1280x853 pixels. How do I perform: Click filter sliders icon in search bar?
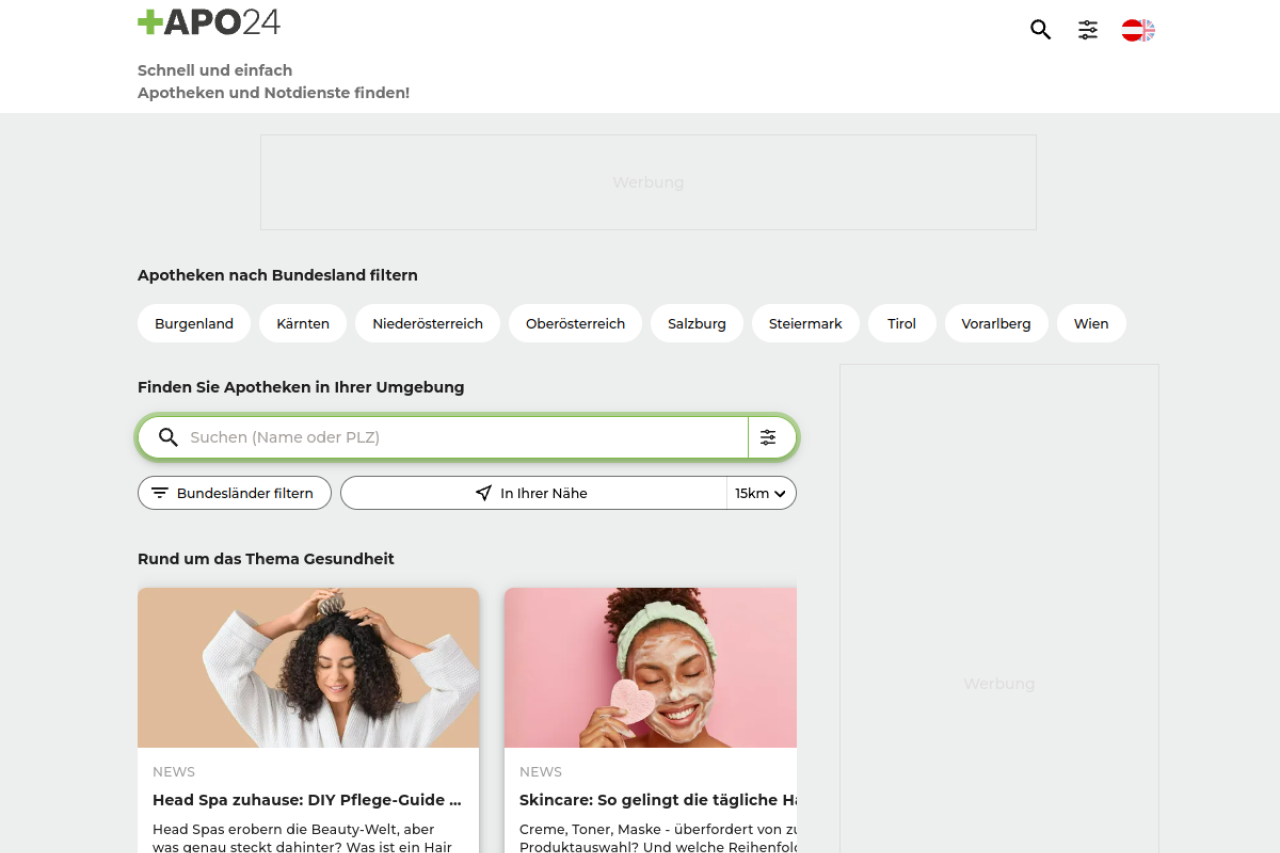tap(768, 437)
